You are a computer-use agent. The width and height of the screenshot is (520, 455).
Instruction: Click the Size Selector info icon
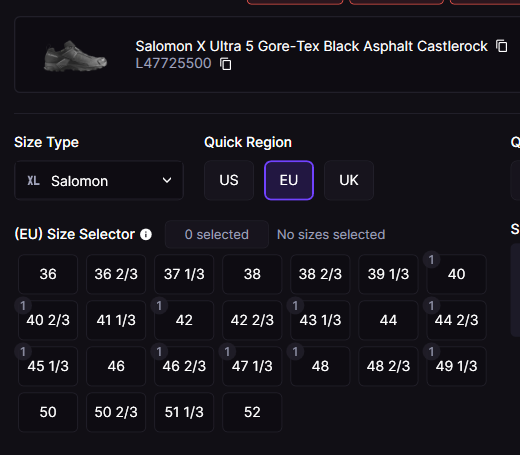point(146,234)
